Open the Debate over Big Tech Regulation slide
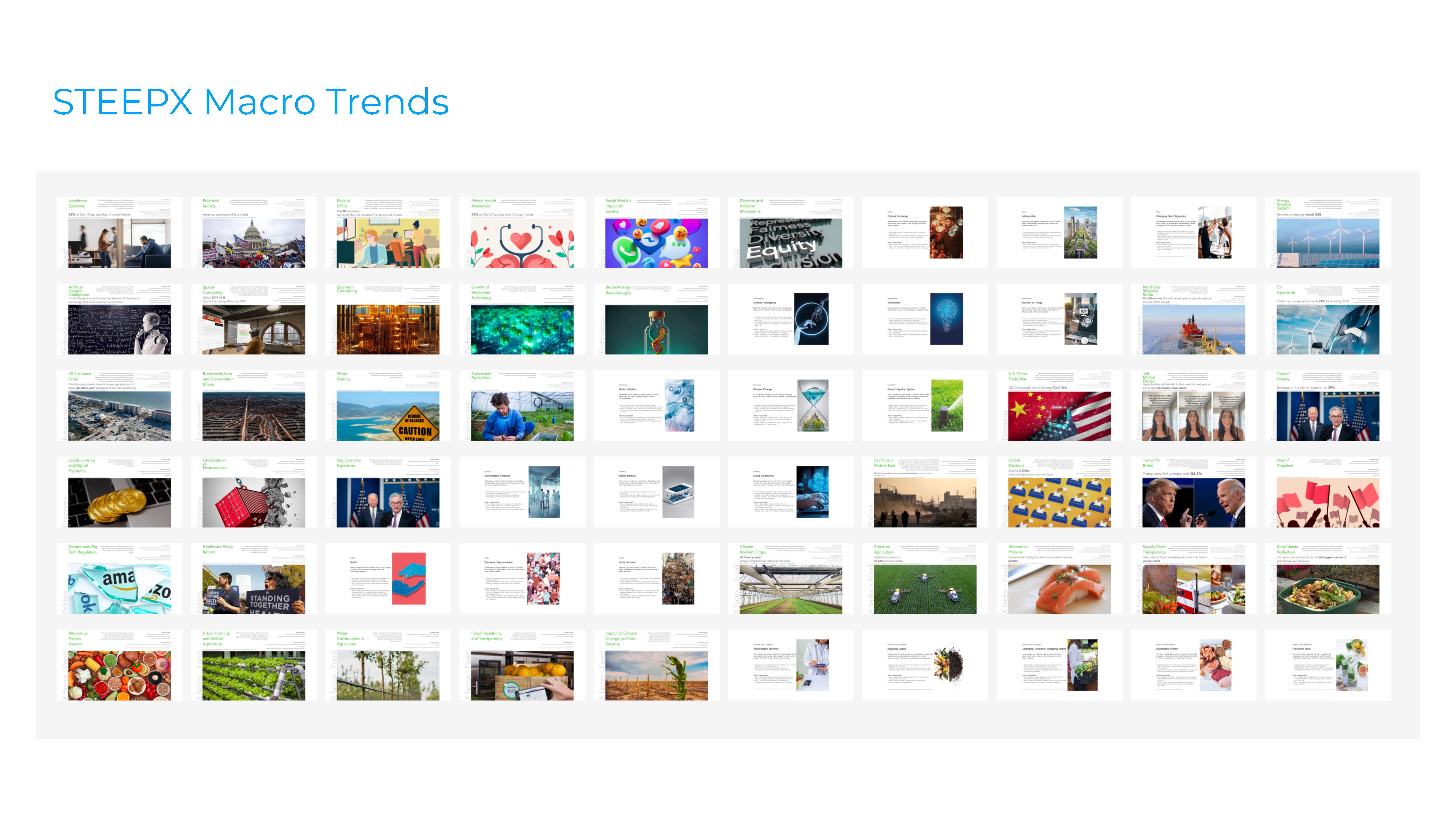1456x819 pixels. pyautogui.click(x=119, y=579)
